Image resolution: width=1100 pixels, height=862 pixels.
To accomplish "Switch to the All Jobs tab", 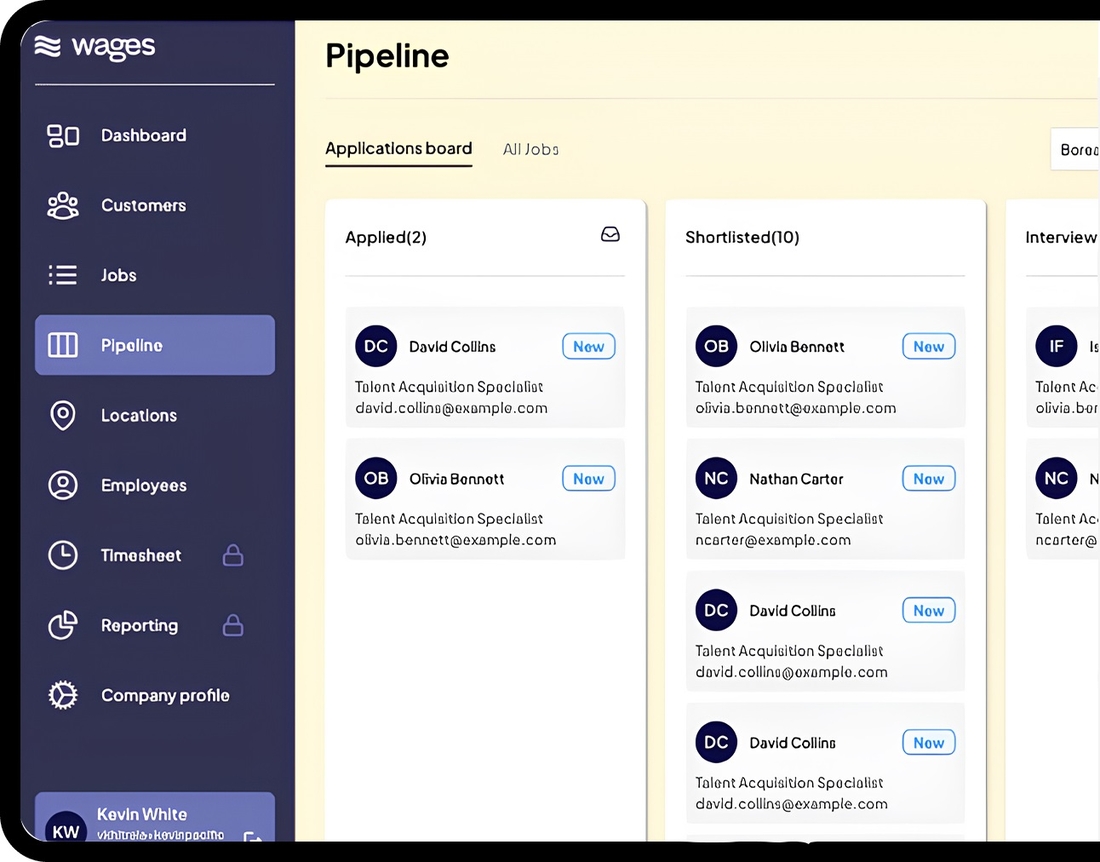I will [x=530, y=149].
